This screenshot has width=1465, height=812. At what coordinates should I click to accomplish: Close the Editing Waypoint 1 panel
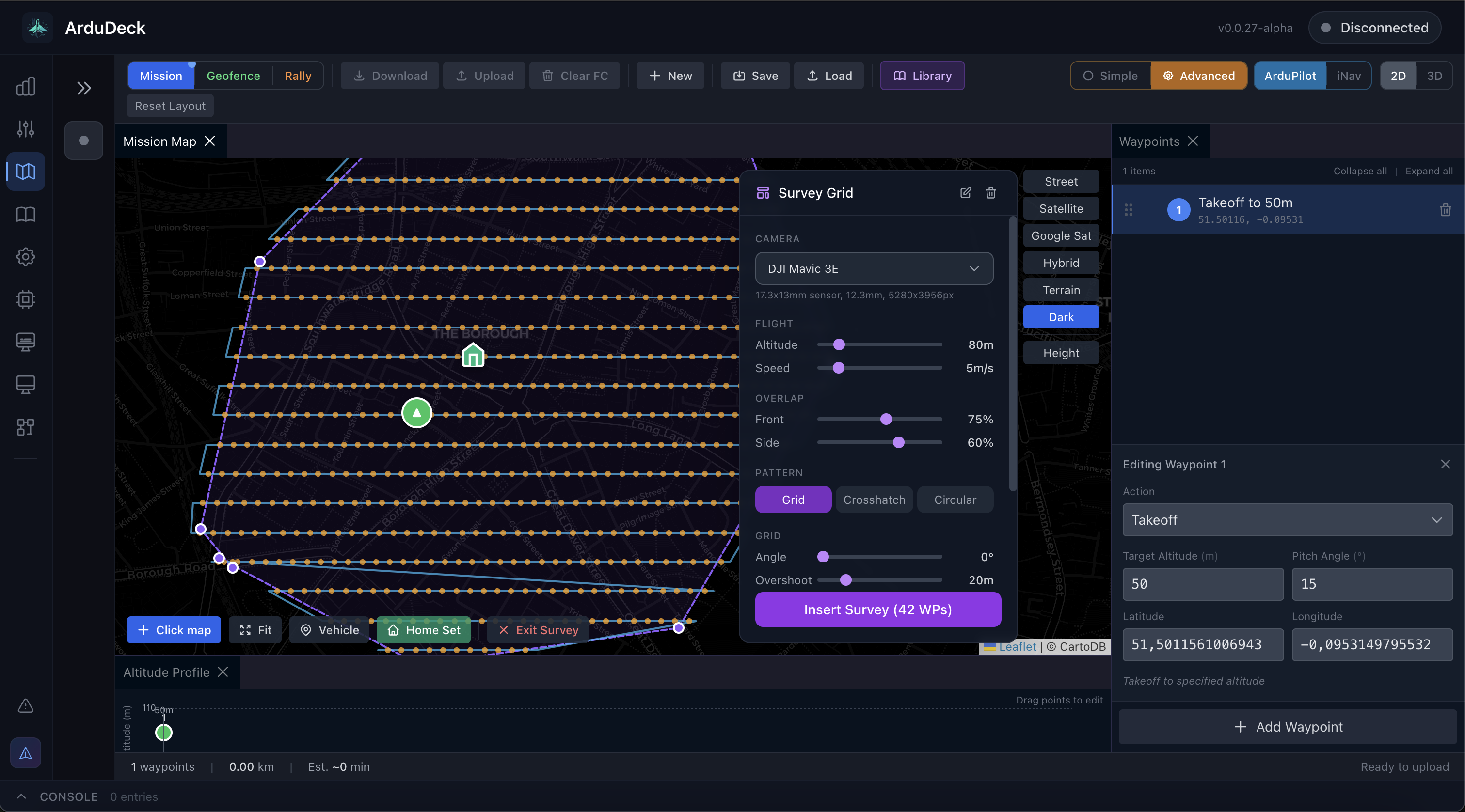(1446, 464)
